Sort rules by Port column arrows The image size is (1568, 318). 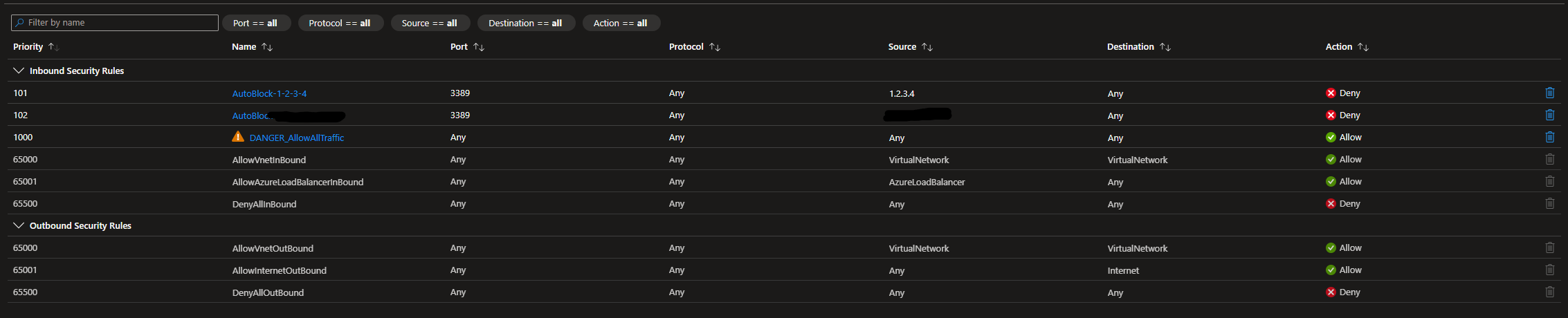click(479, 47)
